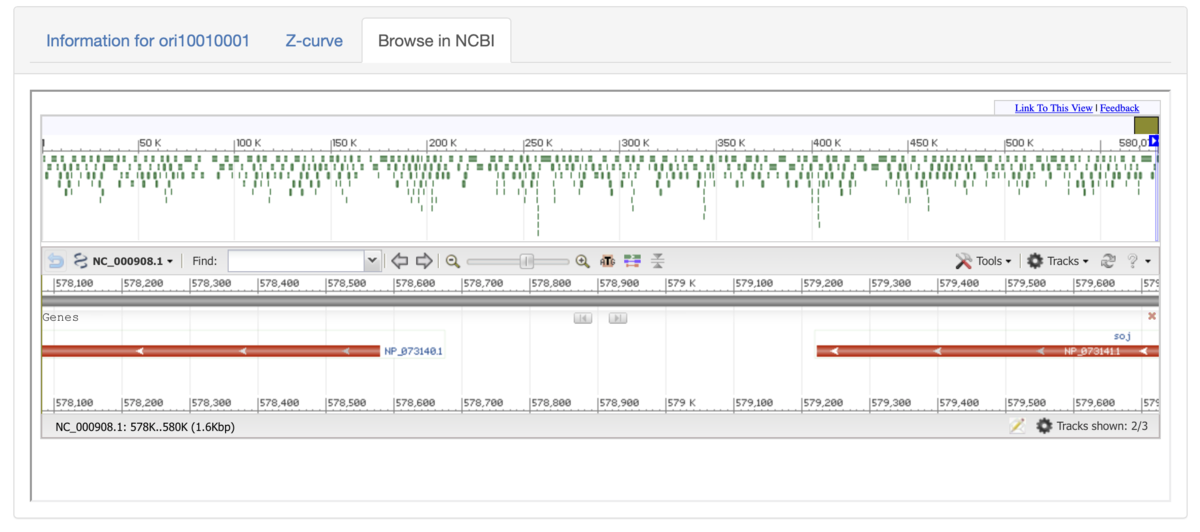The width and height of the screenshot is (1200, 532).
Task: Click the 579 K label on top ruler
Action: tap(682, 284)
